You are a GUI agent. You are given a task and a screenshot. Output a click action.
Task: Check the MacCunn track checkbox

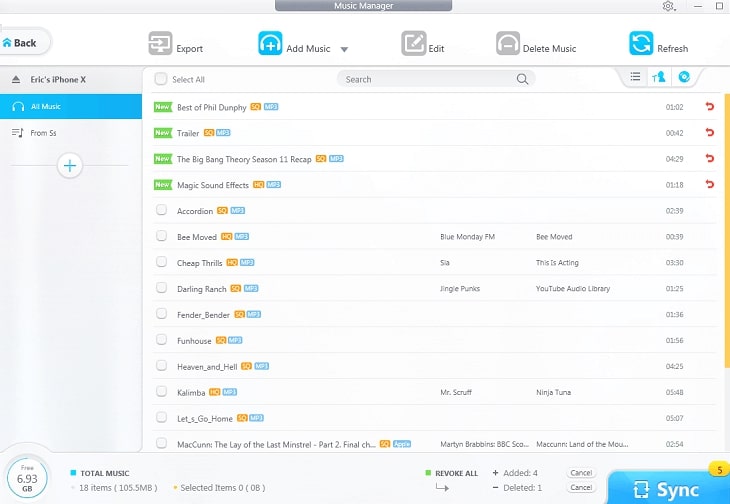click(x=162, y=443)
